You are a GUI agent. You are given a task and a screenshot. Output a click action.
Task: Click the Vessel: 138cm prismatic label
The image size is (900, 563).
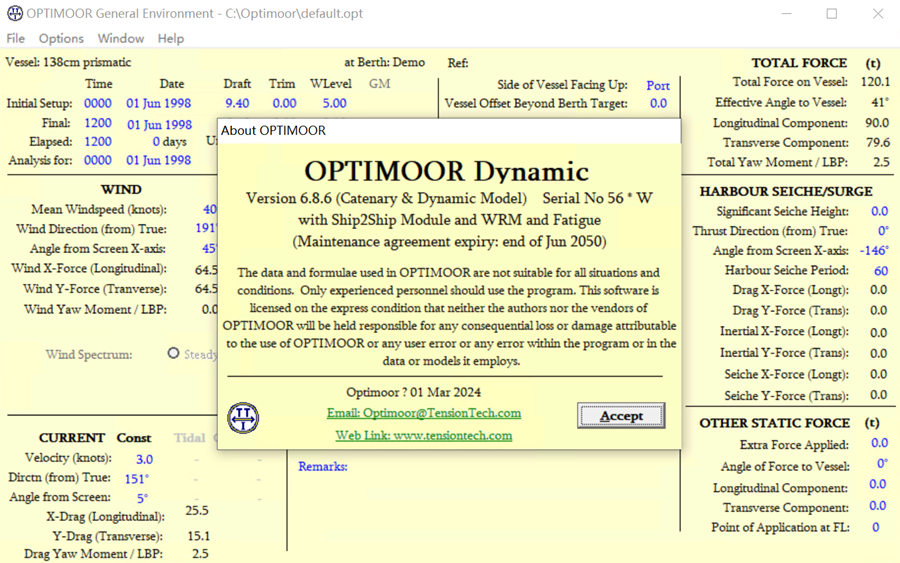(x=68, y=62)
